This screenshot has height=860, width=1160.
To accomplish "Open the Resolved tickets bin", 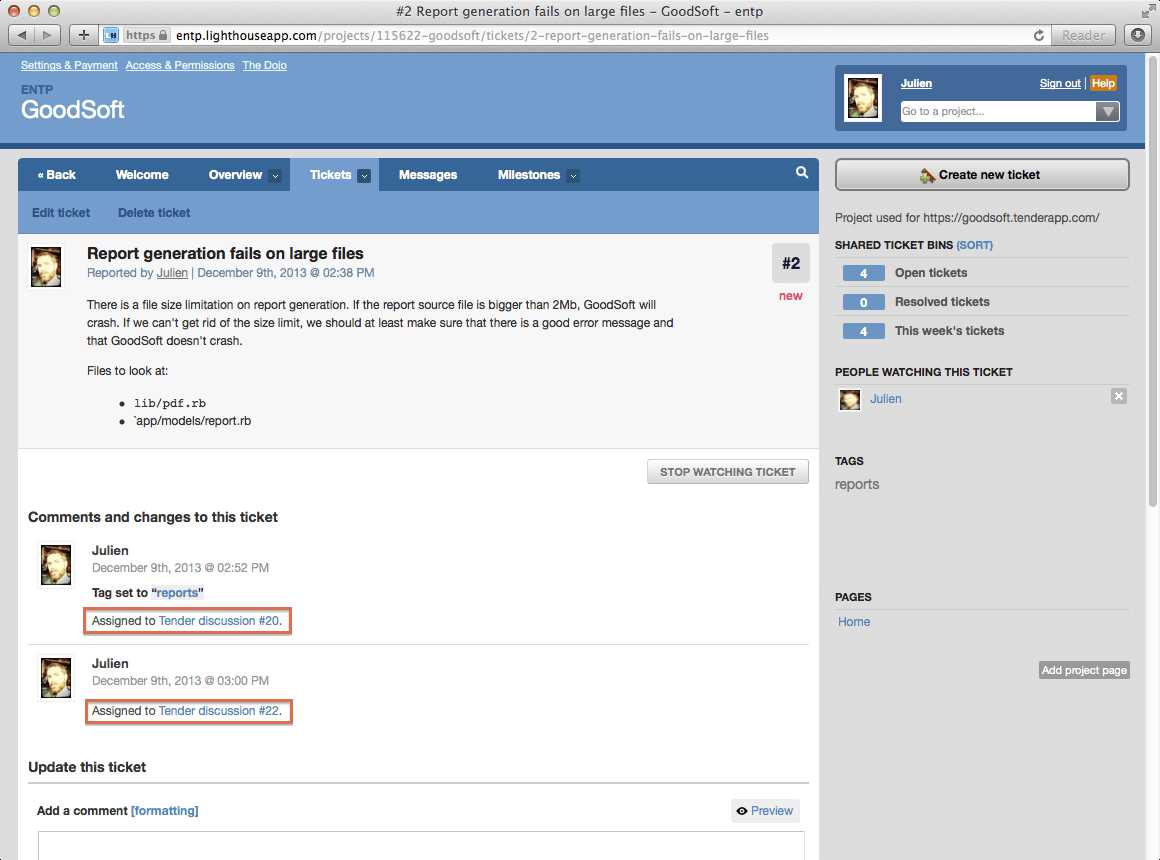I will (x=942, y=302).
